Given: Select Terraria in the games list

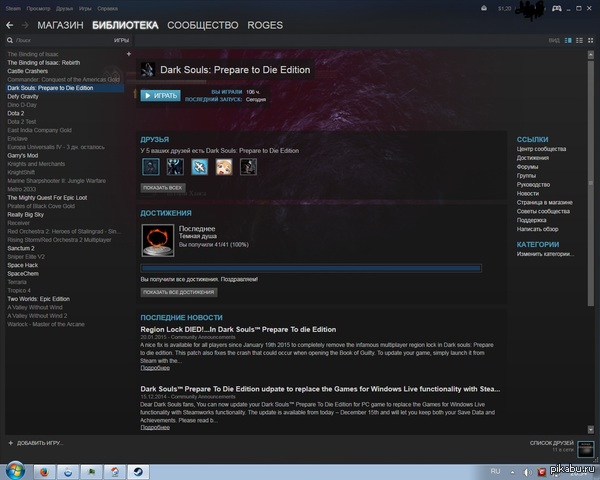Looking at the screenshot, I should click(x=21, y=283).
